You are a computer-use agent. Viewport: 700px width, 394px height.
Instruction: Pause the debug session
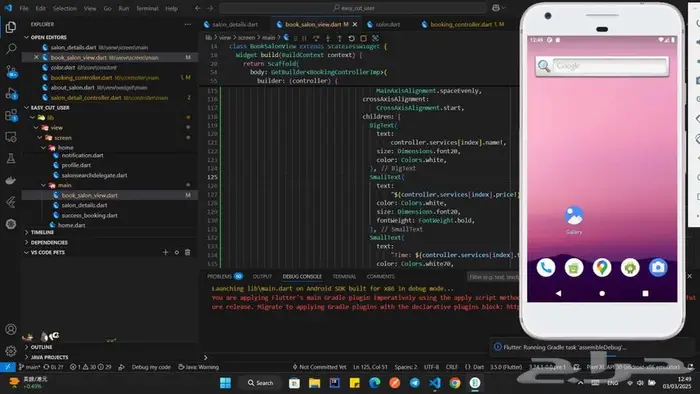304,38
